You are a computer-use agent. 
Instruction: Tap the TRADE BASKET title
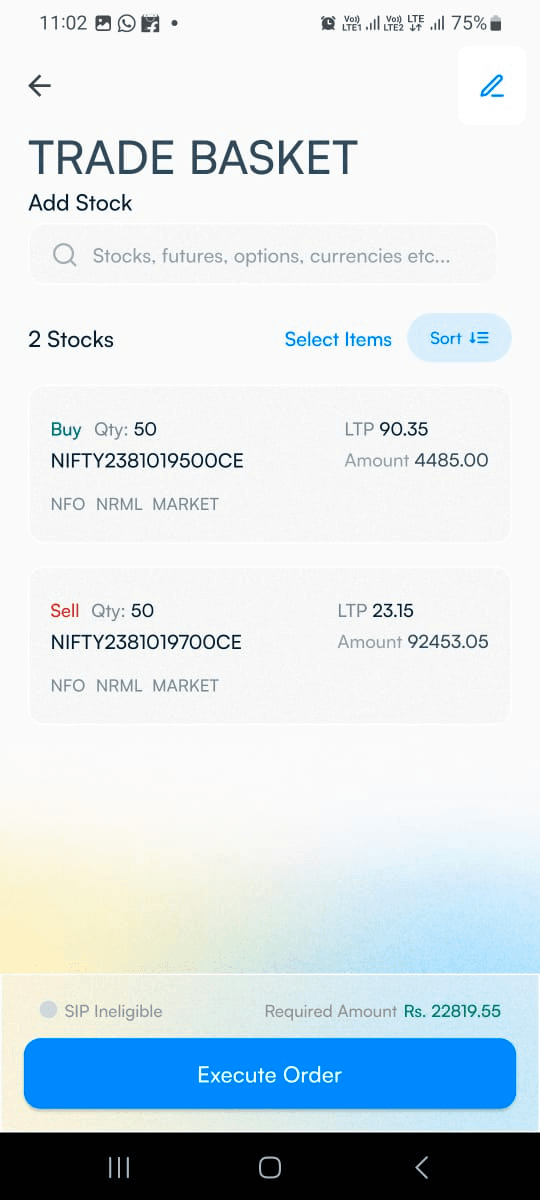pos(193,158)
